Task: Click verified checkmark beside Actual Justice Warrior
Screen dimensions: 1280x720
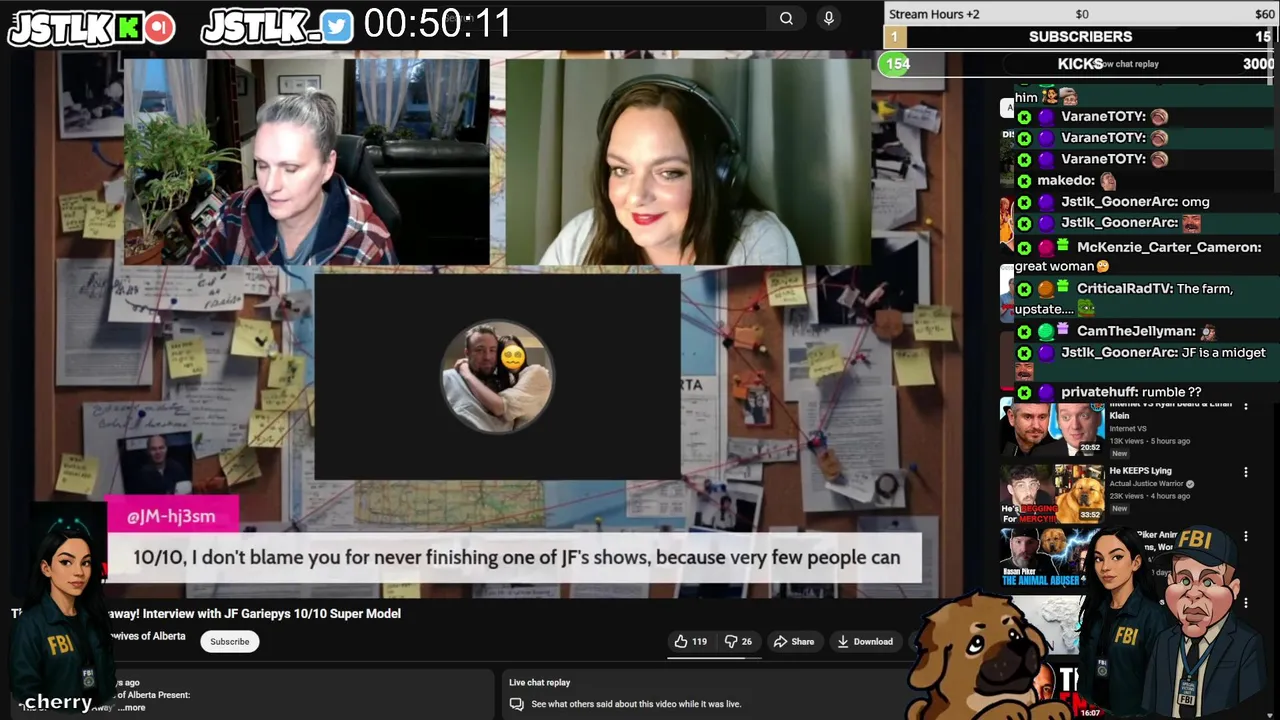Action: tap(1189, 484)
